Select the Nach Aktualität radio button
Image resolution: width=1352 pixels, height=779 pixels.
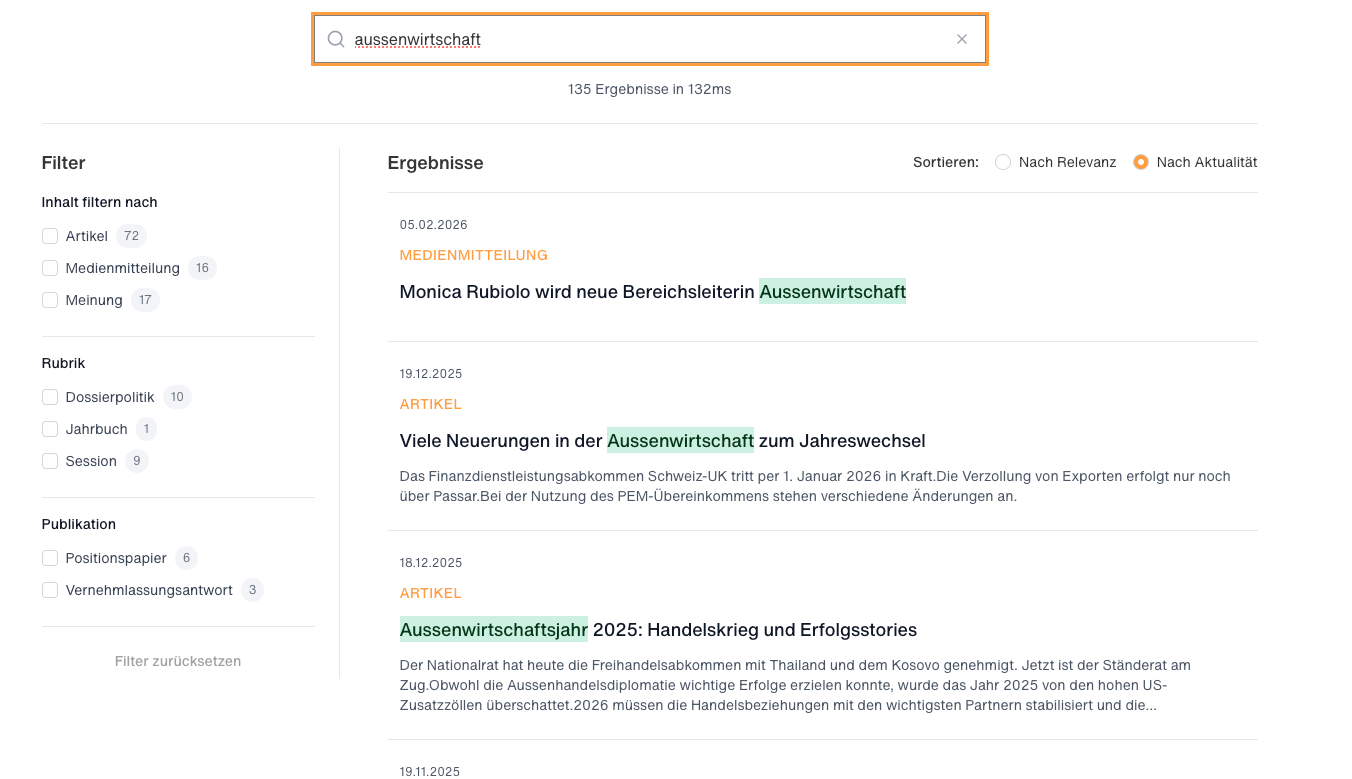coord(1140,162)
